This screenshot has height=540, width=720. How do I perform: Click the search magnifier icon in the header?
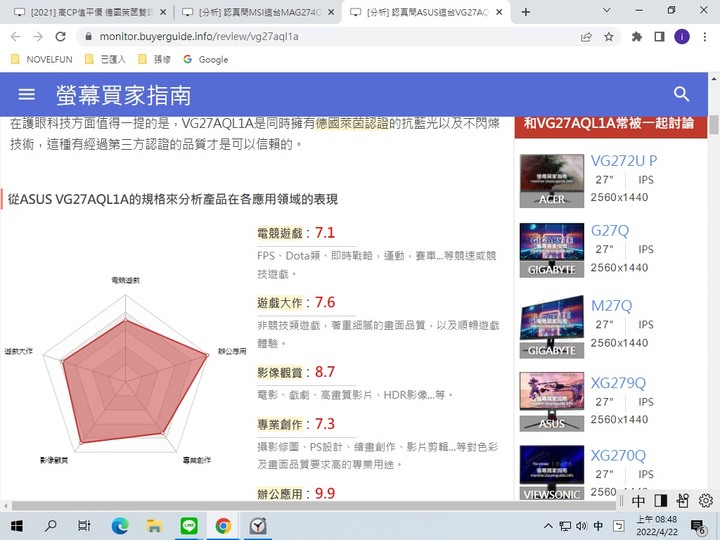tap(681, 94)
